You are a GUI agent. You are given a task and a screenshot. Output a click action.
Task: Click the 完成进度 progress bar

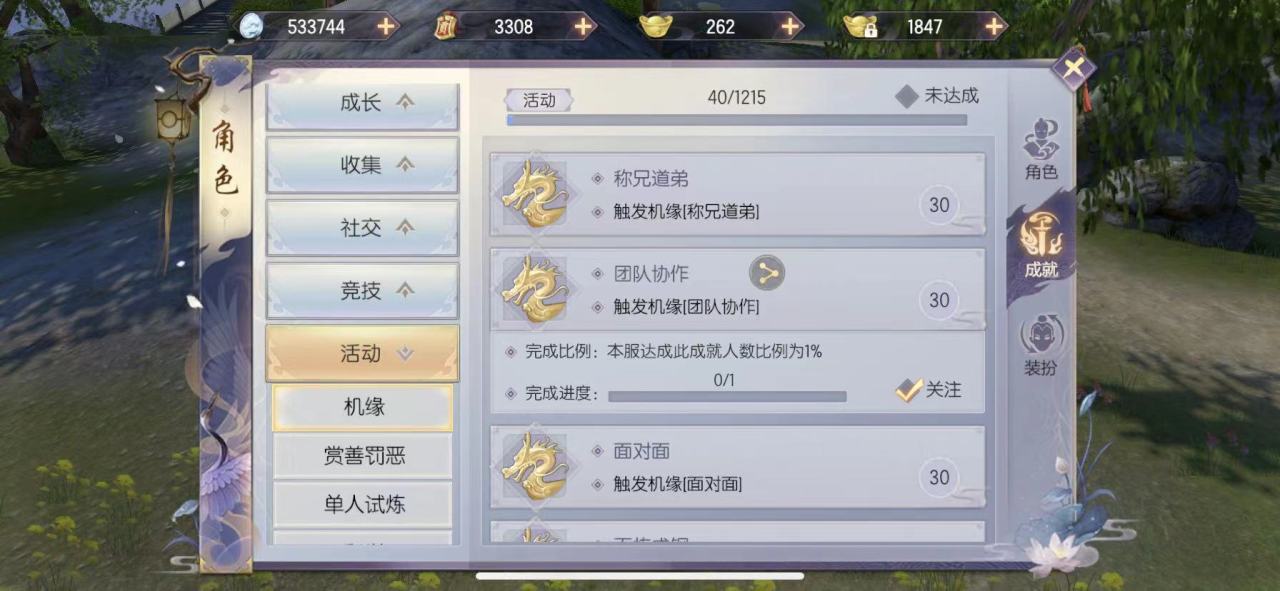[727, 396]
